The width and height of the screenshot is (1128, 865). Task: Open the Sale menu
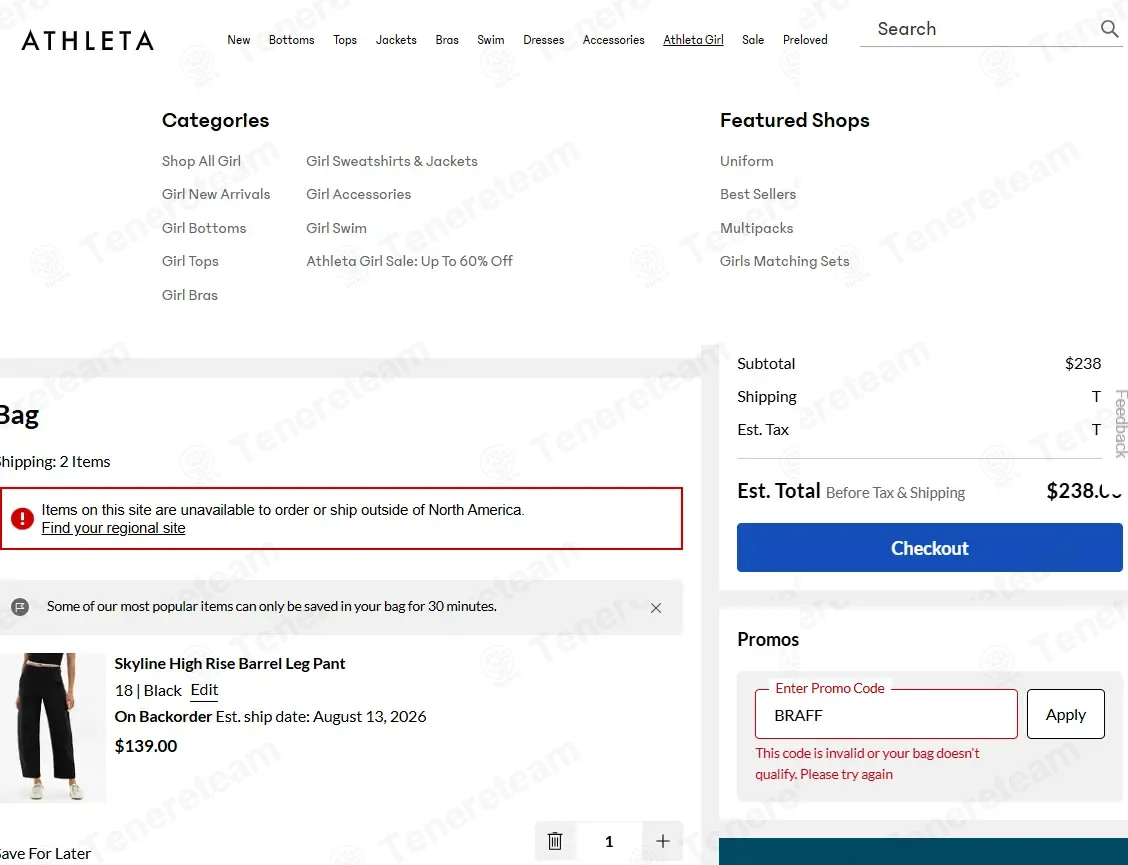(x=753, y=40)
